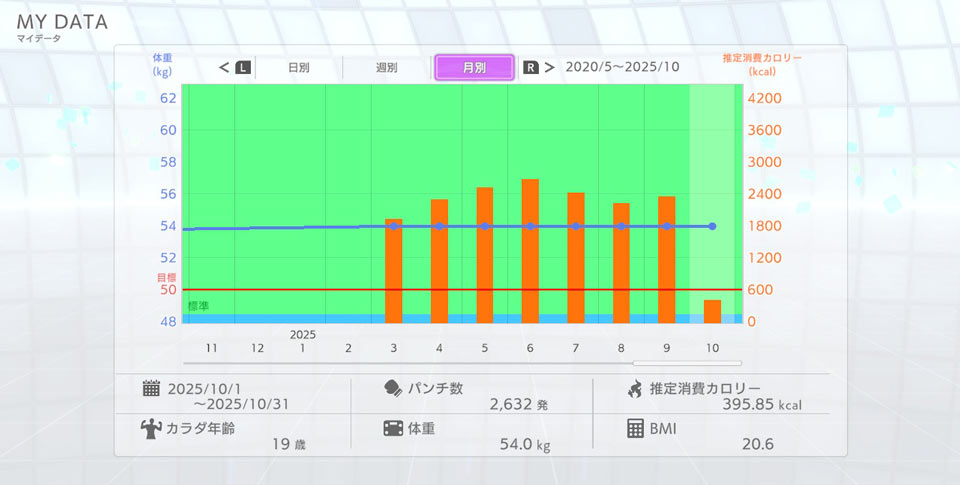The width and height of the screenshot is (960, 485).
Task: Click the BMI calculator icon
Action: (x=634, y=428)
